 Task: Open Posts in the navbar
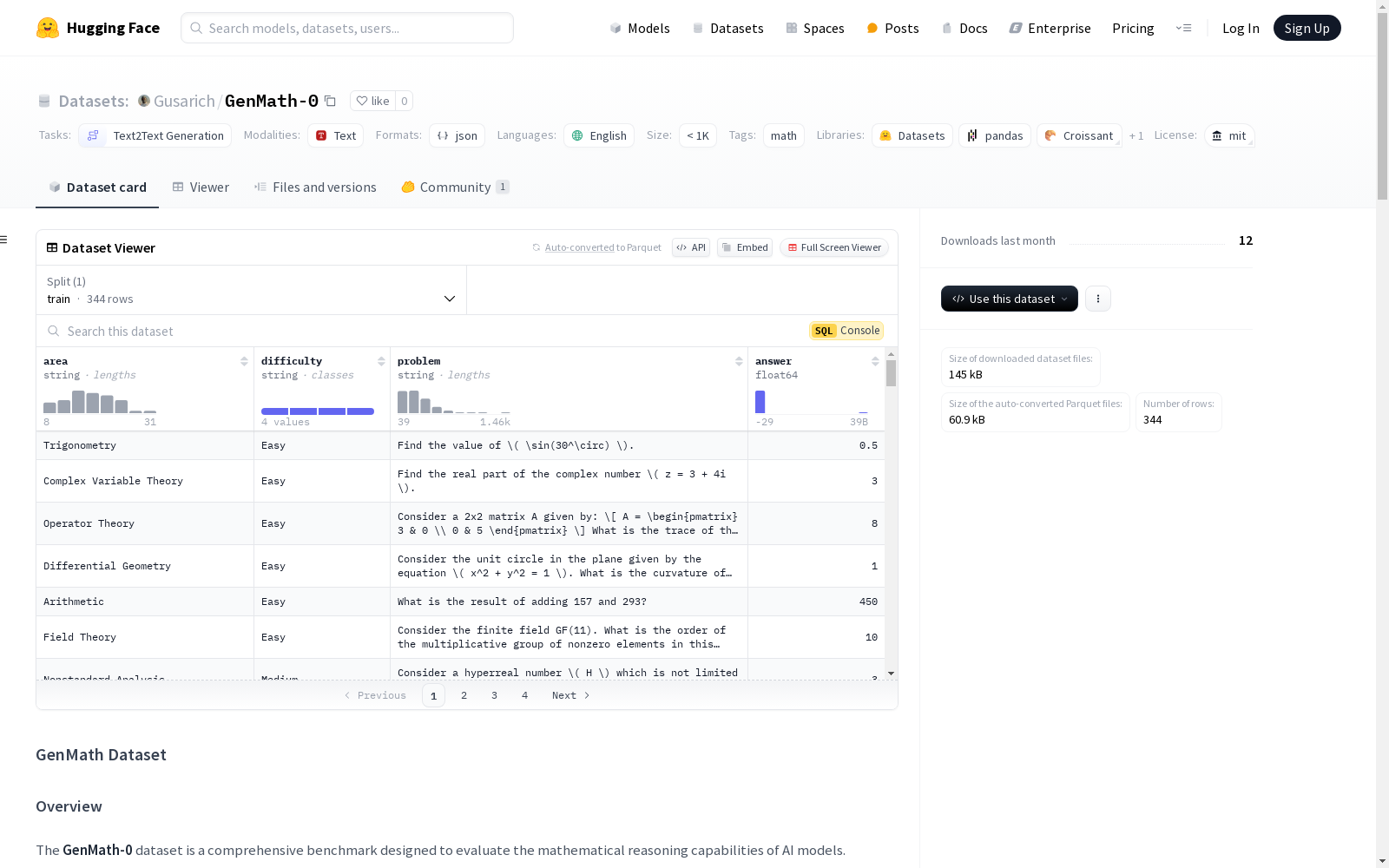[892, 28]
